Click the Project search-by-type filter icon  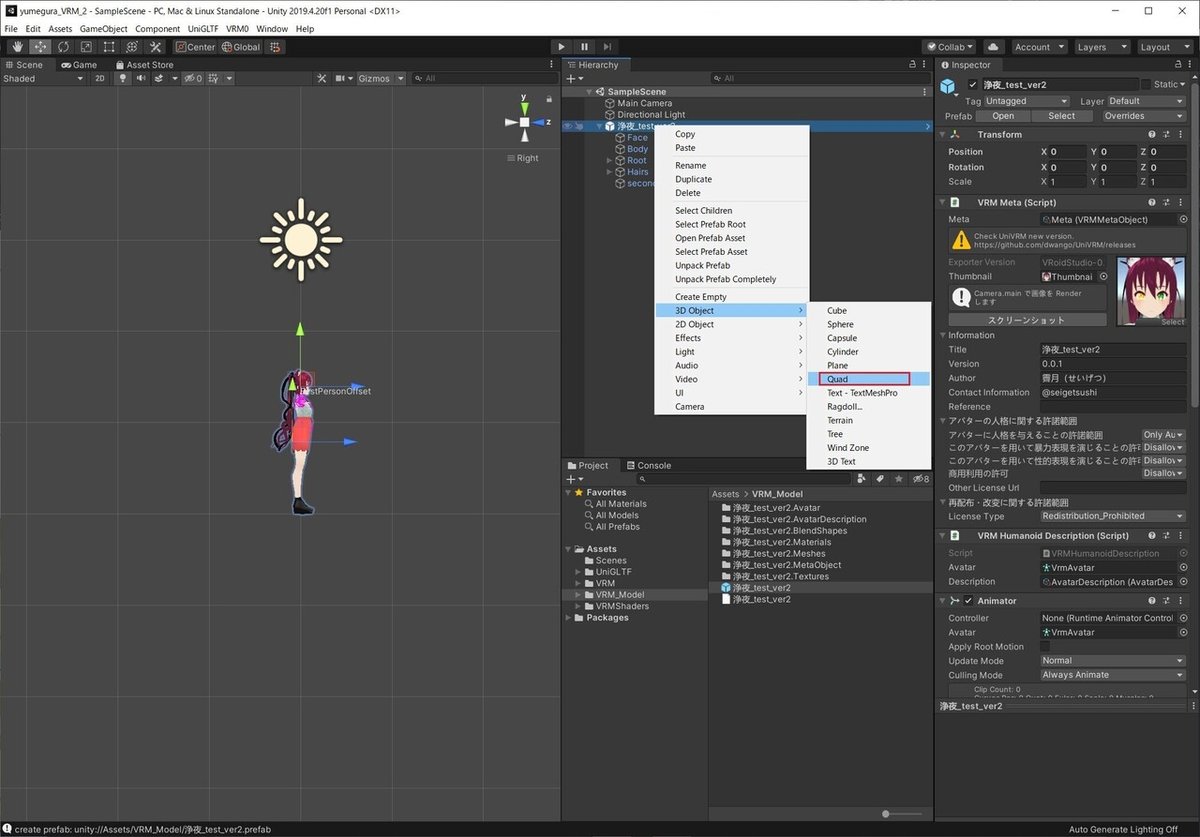pyautogui.click(x=862, y=479)
